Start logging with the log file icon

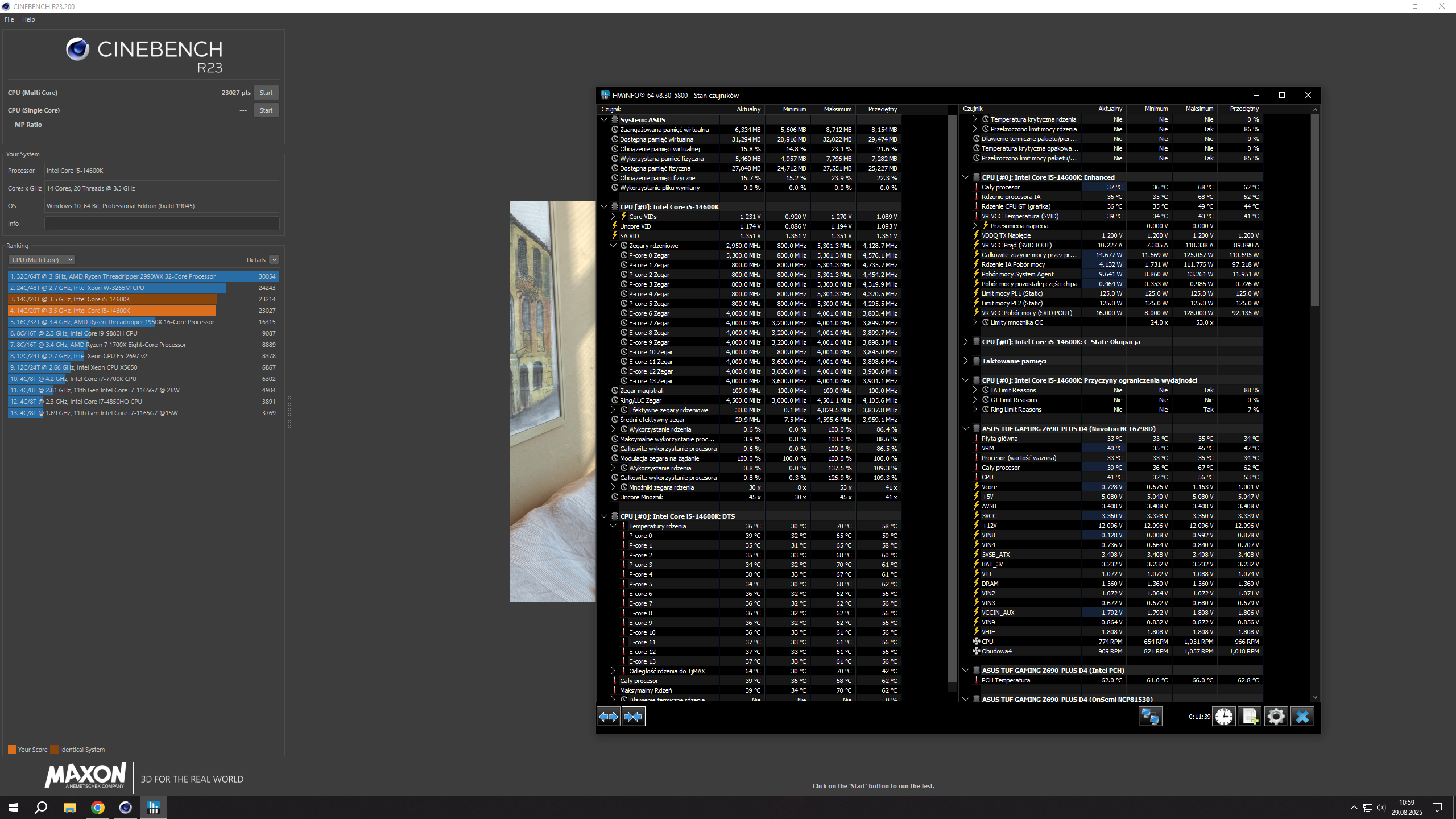pos(1250,717)
